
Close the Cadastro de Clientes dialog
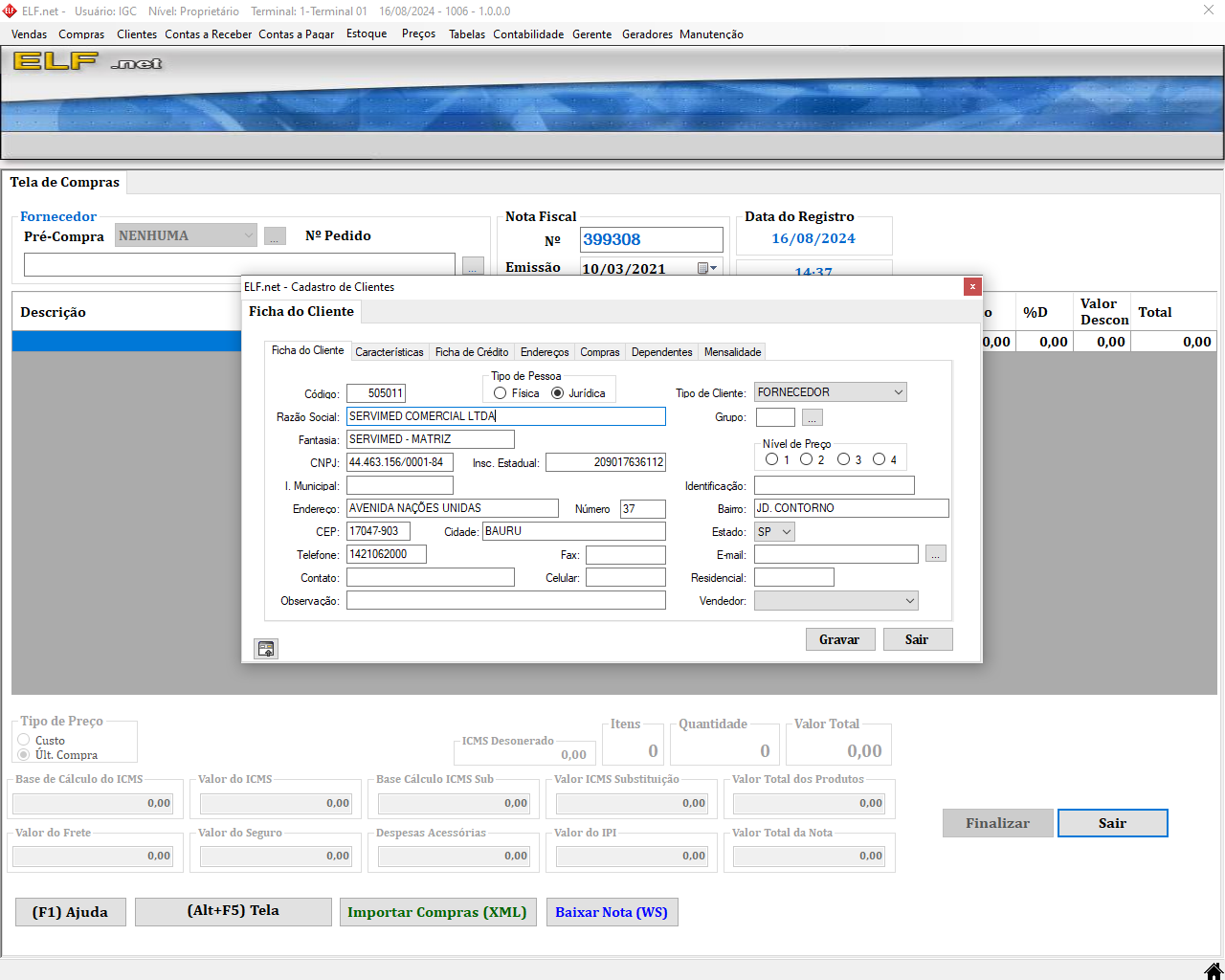click(x=972, y=286)
